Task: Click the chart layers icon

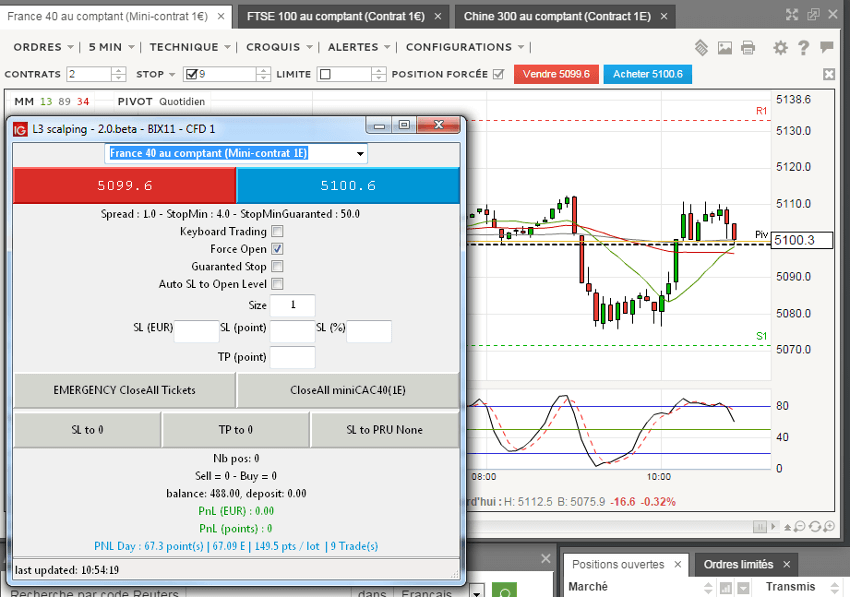Action: pyautogui.click(x=701, y=47)
